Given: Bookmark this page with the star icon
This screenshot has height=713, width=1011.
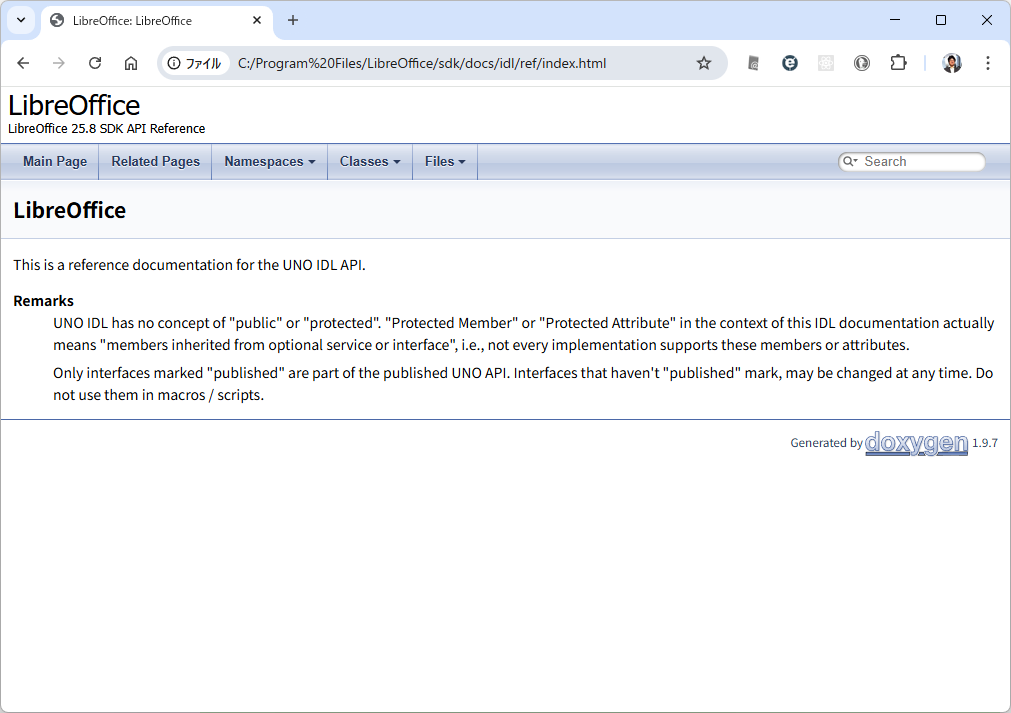Looking at the screenshot, I should pos(704,63).
